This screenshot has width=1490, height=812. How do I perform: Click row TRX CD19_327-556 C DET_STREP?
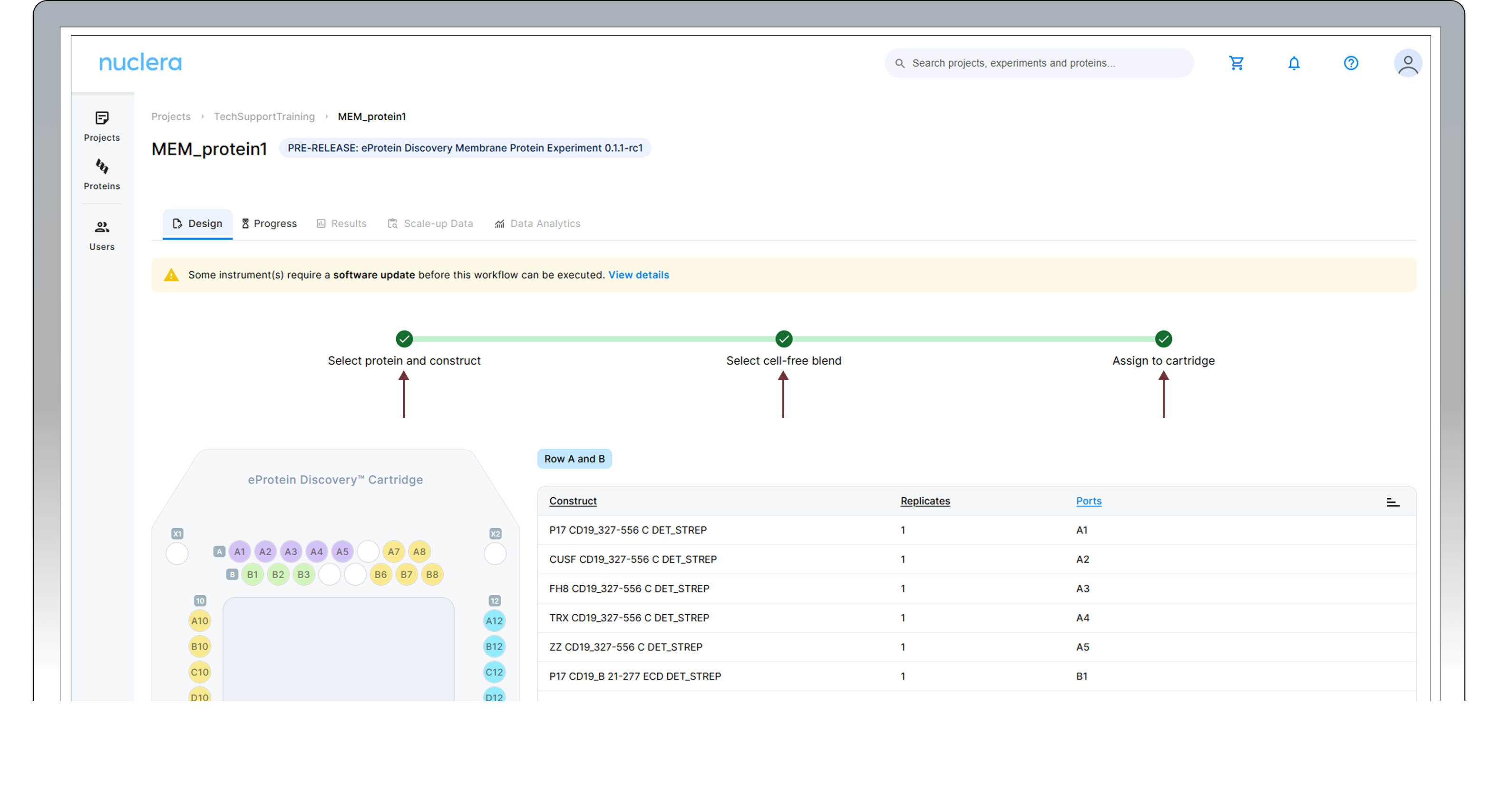tap(976, 618)
